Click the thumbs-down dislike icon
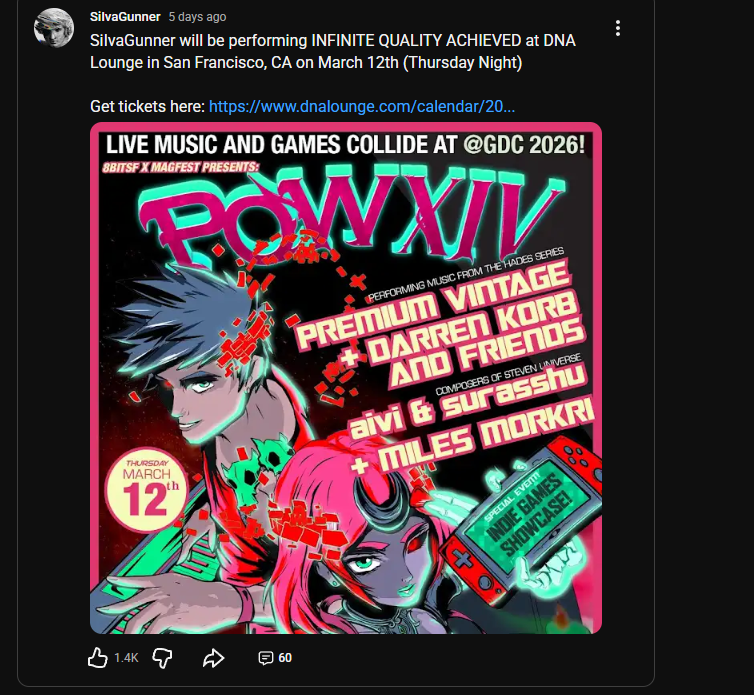 [163, 658]
